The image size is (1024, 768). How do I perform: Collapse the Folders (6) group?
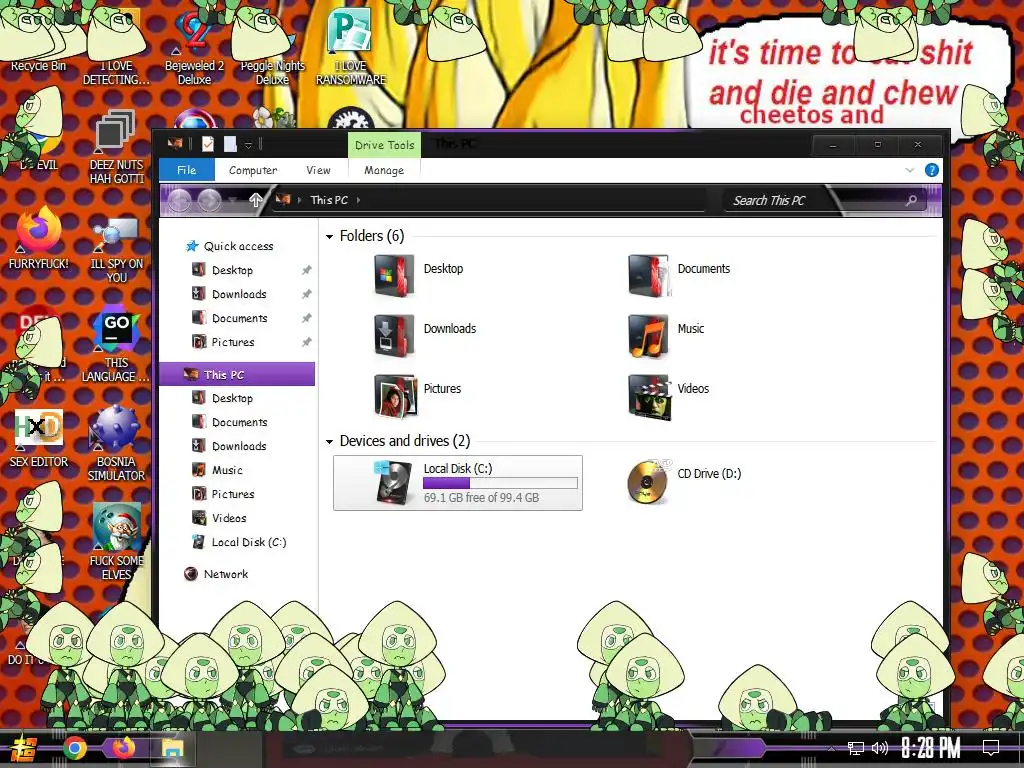click(x=329, y=236)
